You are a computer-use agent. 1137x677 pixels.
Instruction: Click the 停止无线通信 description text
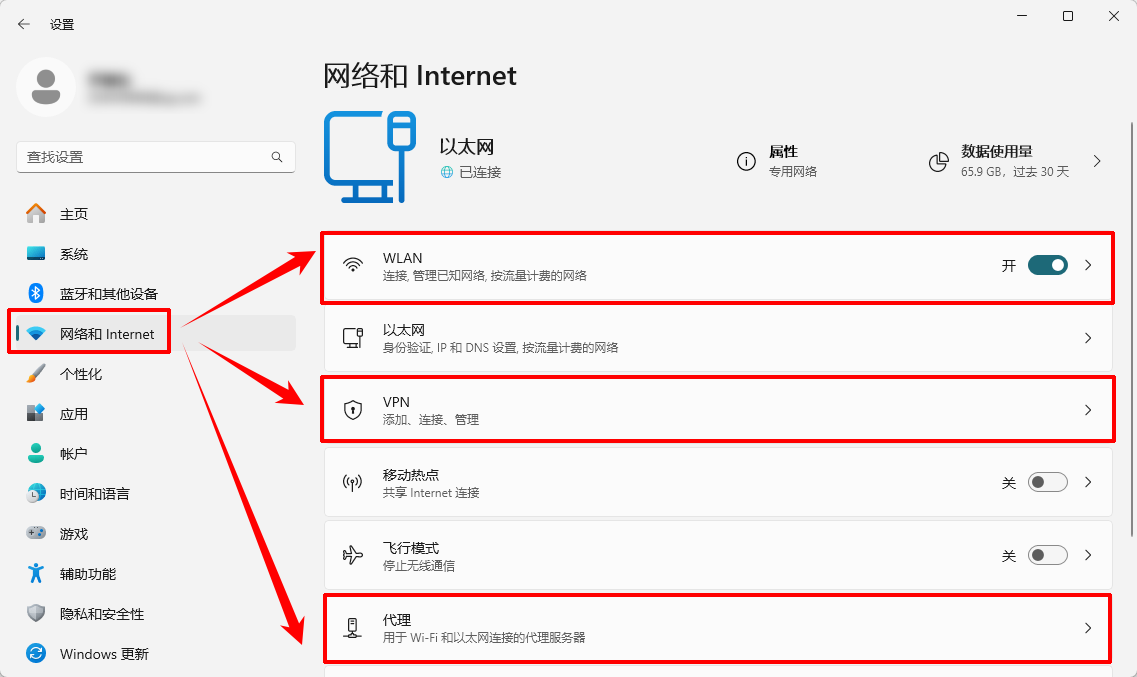click(x=418, y=565)
